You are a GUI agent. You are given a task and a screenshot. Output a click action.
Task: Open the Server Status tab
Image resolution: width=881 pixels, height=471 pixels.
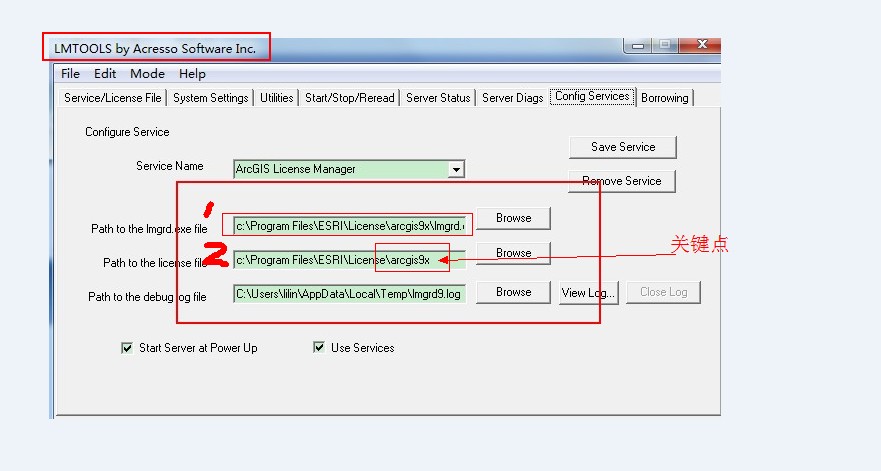pyautogui.click(x=438, y=98)
